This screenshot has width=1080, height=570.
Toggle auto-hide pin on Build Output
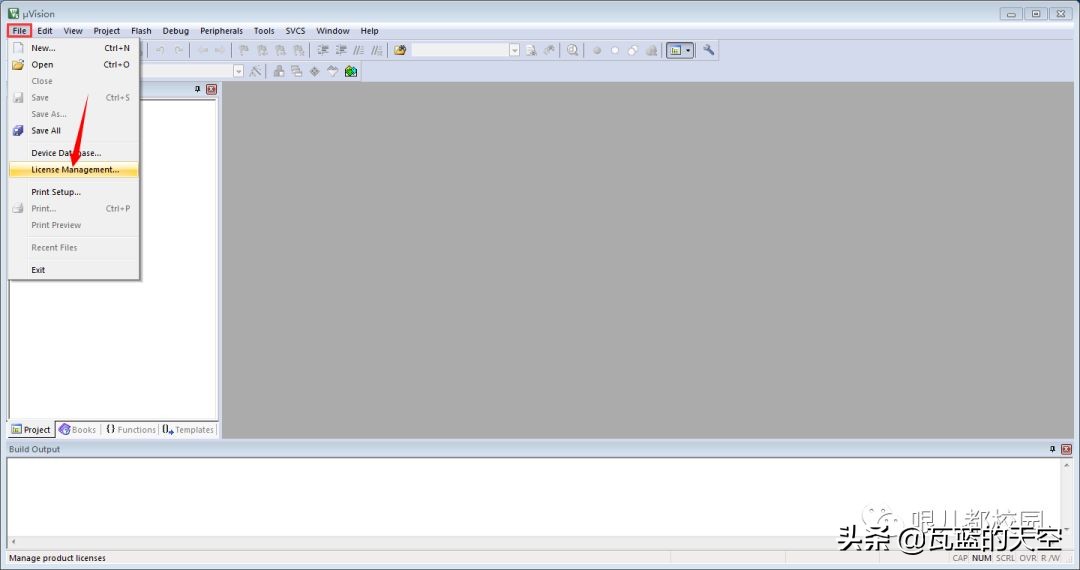click(x=1052, y=449)
